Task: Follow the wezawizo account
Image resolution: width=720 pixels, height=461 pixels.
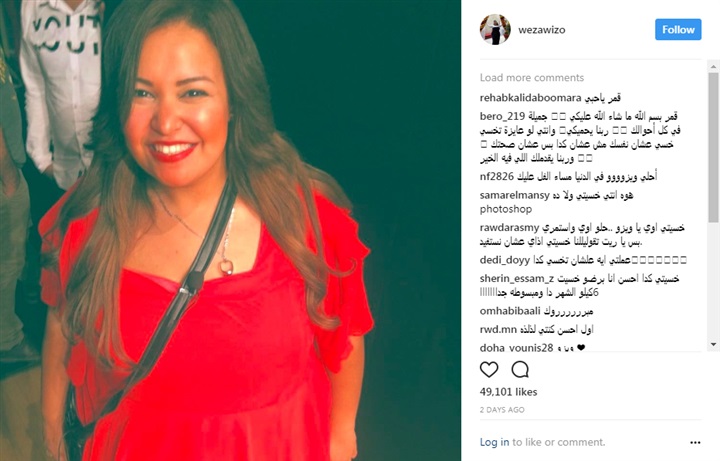Action: (678, 29)
